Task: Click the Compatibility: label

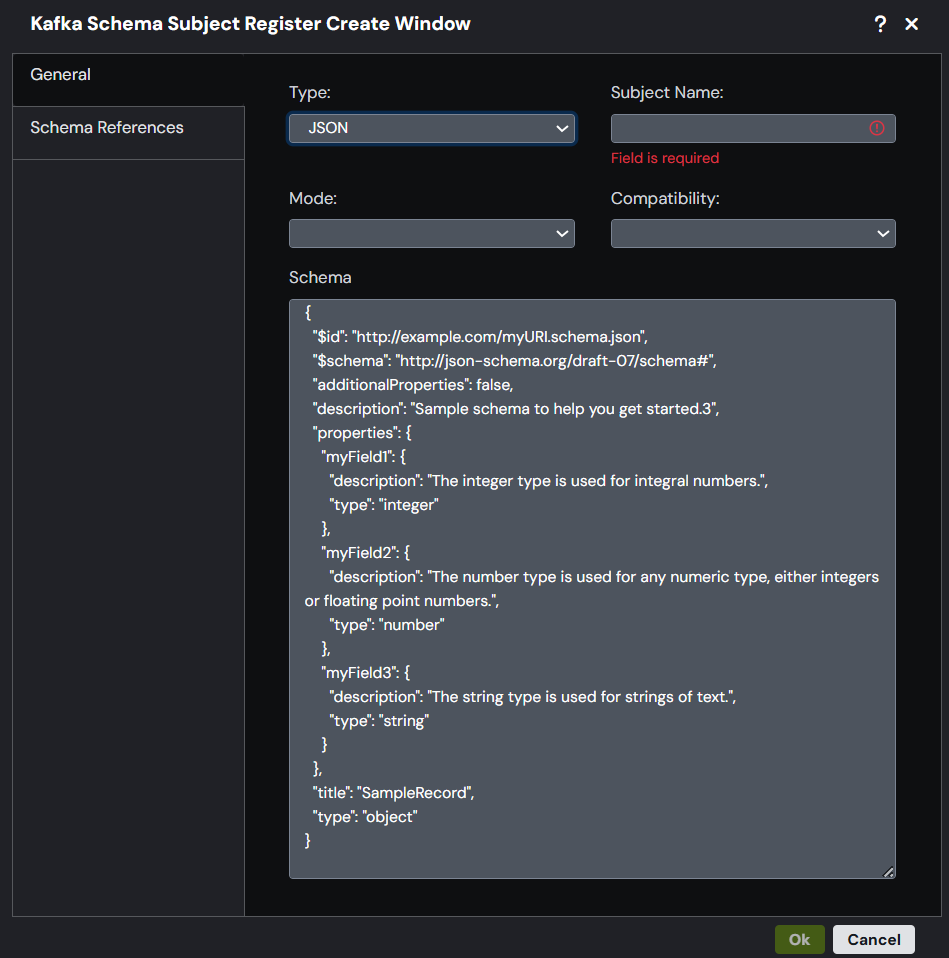Action: click(x=665, y=199)
